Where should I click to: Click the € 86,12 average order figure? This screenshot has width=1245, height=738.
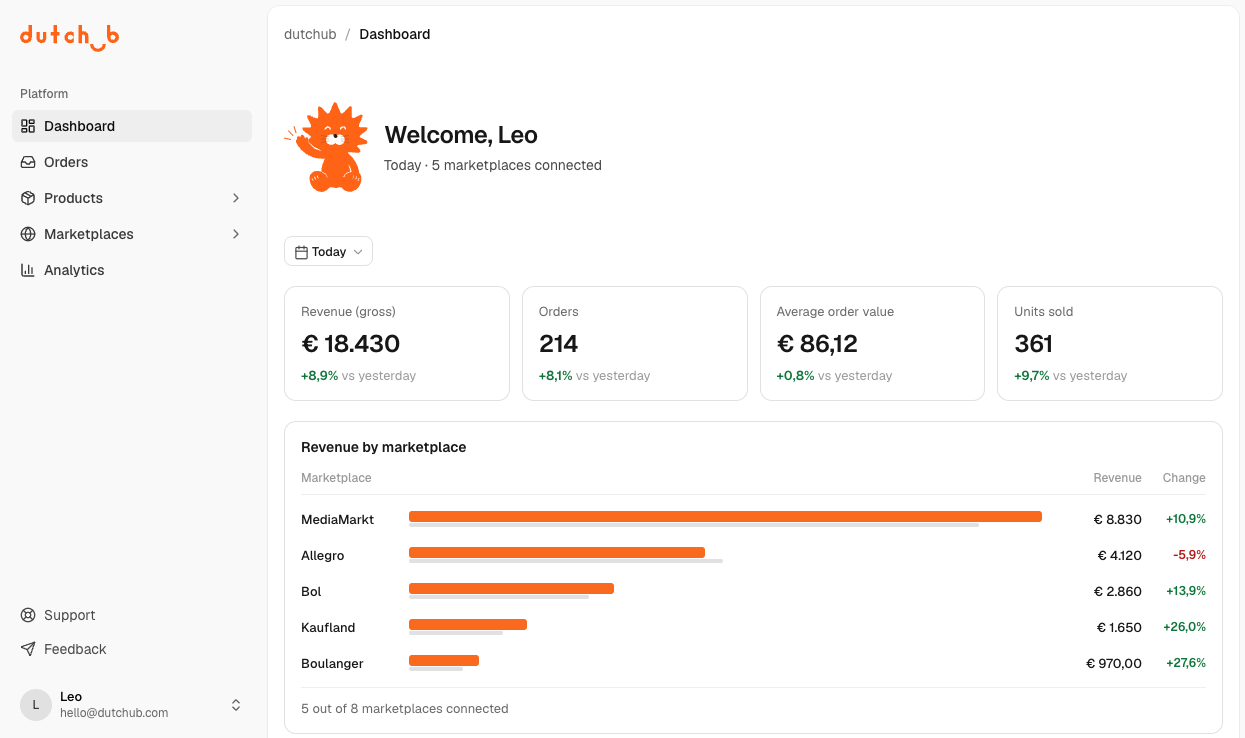click(817, 344)
